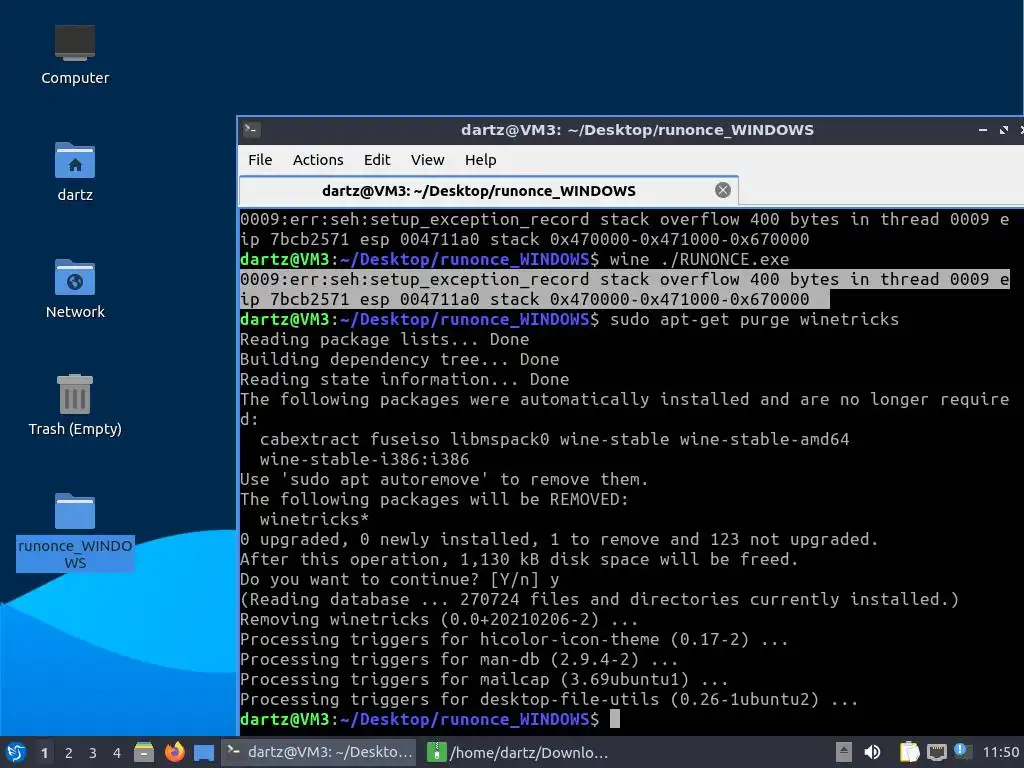Close the dartz@VM3 terminal tab

(x=722, y=190)
